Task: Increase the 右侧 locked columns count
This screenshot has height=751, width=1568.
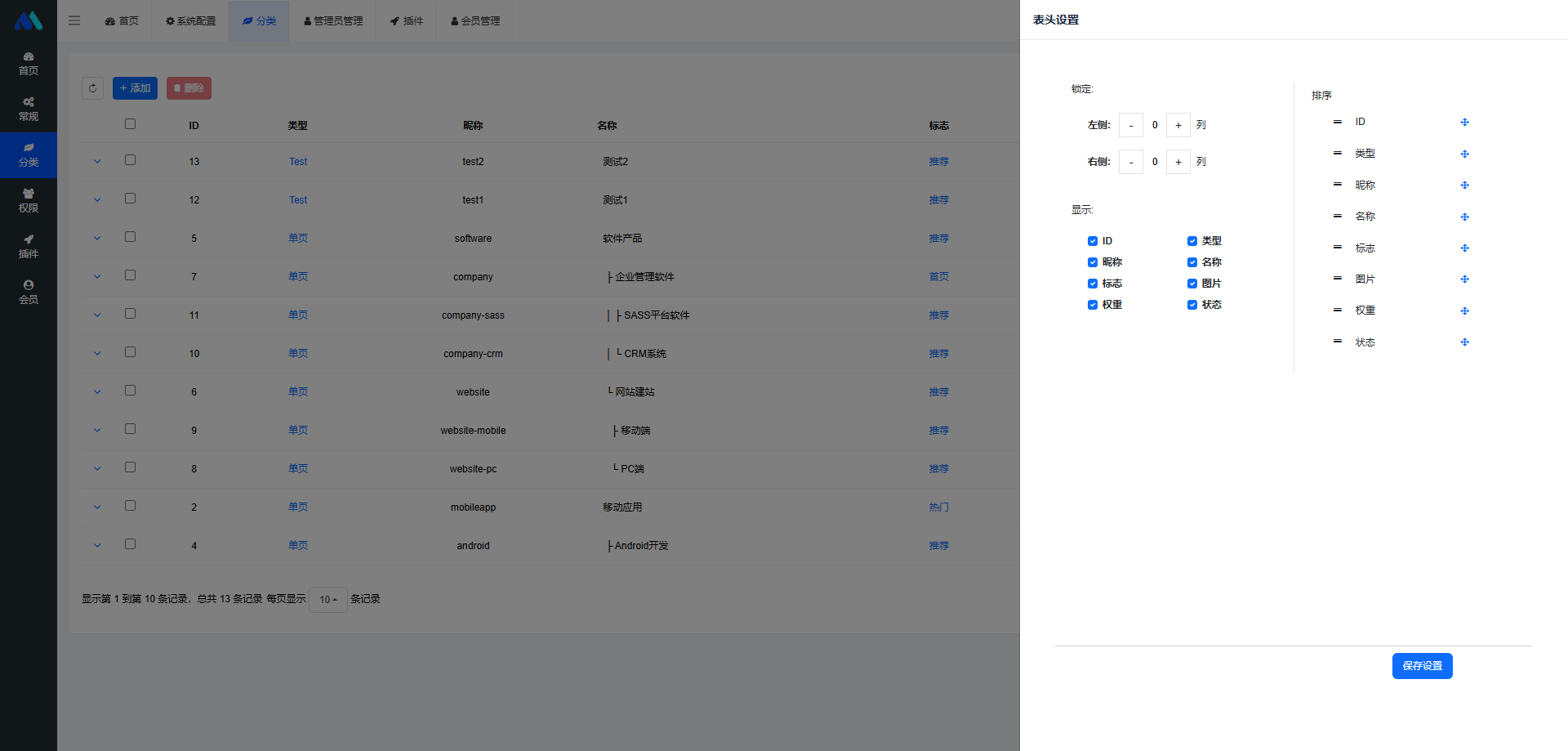Action: point(1178,162)
